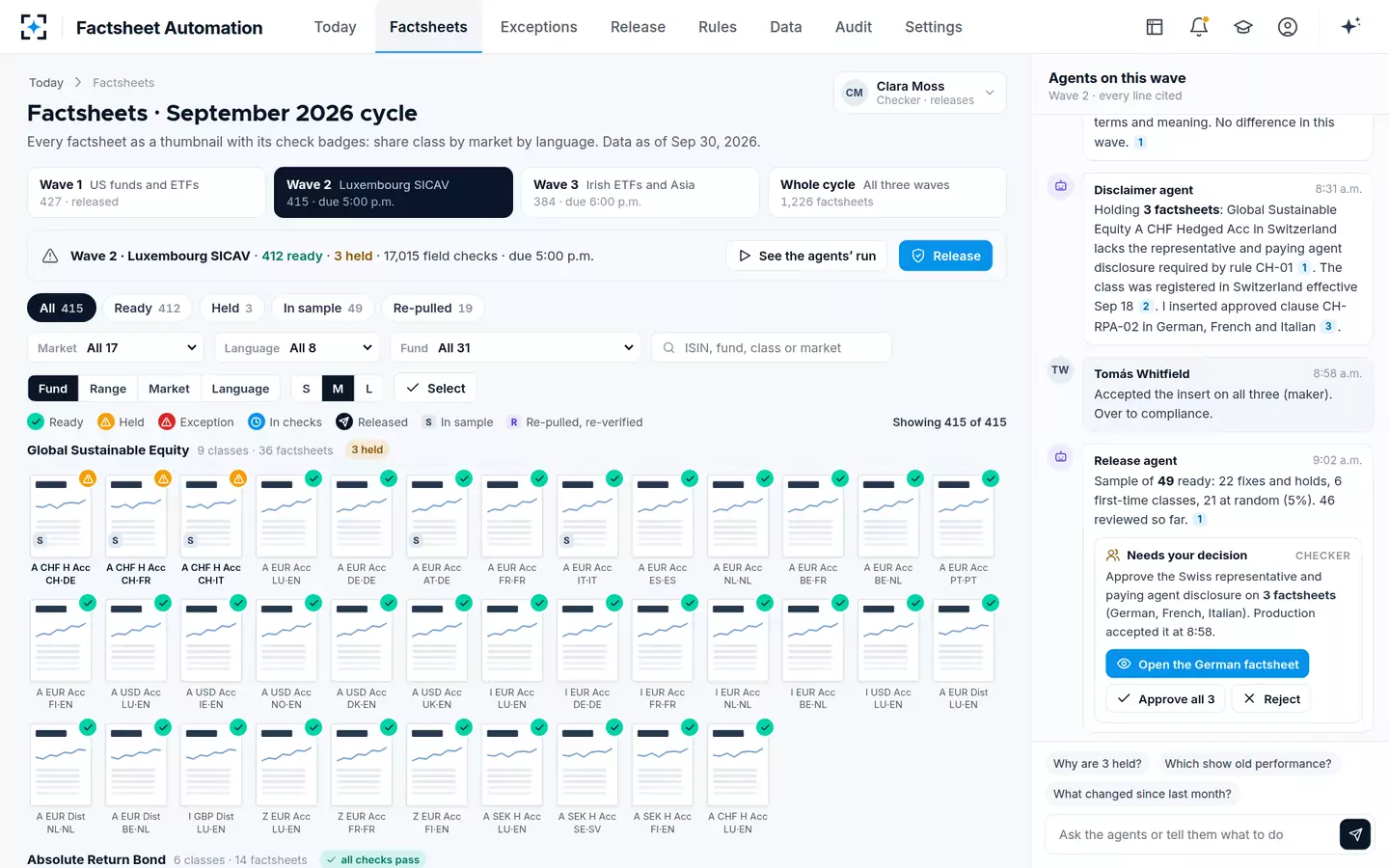Screen dimensions: 1389x868
Task: Click Why are 3 held? suggestion
Action: tap(1098, 764)
